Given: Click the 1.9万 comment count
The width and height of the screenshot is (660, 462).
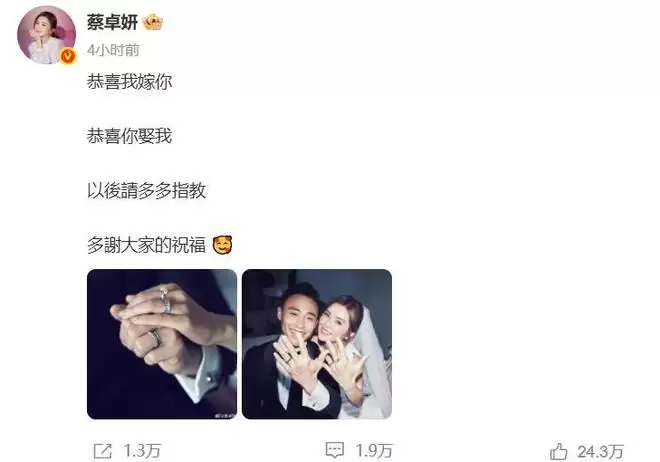Looking at the screenshot, I should (x=374, y=451).
